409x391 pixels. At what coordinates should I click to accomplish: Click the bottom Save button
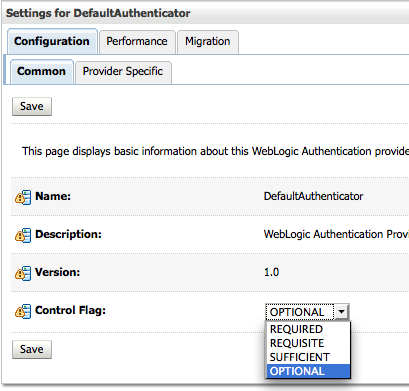pos(32,349)
